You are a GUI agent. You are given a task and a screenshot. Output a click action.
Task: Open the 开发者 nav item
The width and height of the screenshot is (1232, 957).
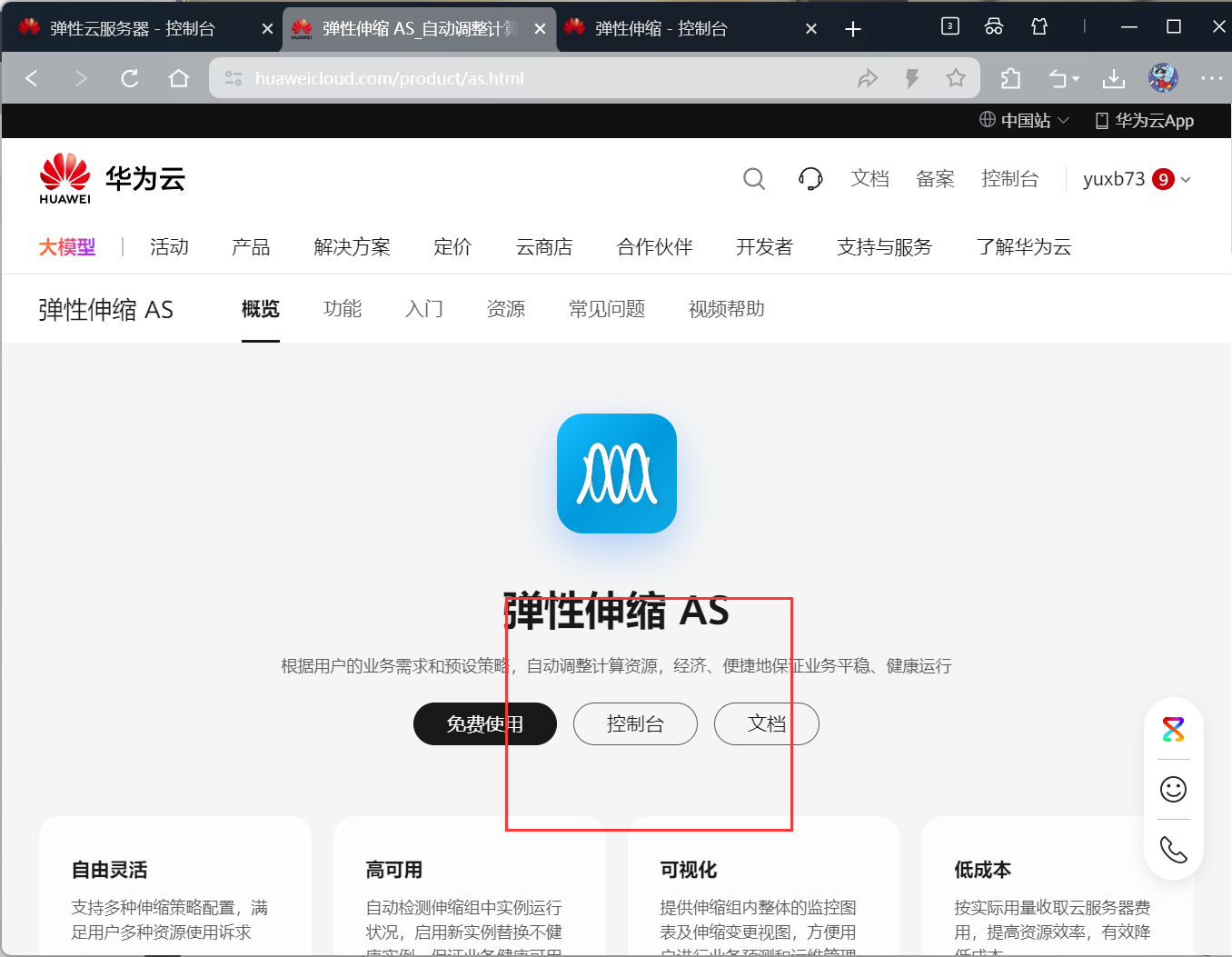[764, 247]
